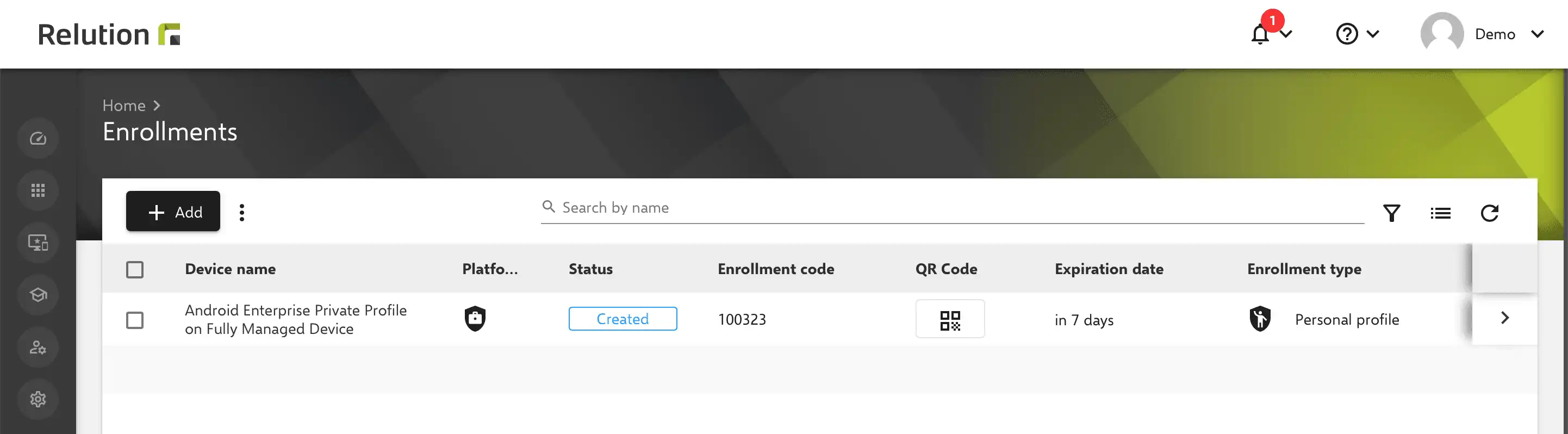Open the list column settings icon
Screen dimensions: 1568x434
pyautogui.click(x=1440, y=213)
